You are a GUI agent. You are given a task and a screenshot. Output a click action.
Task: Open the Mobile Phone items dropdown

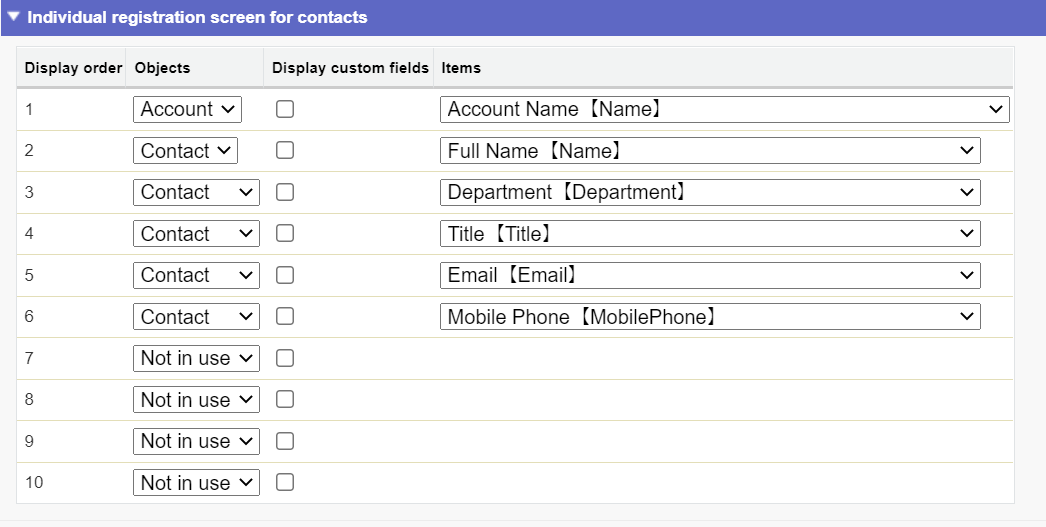[x=710, y=317]
